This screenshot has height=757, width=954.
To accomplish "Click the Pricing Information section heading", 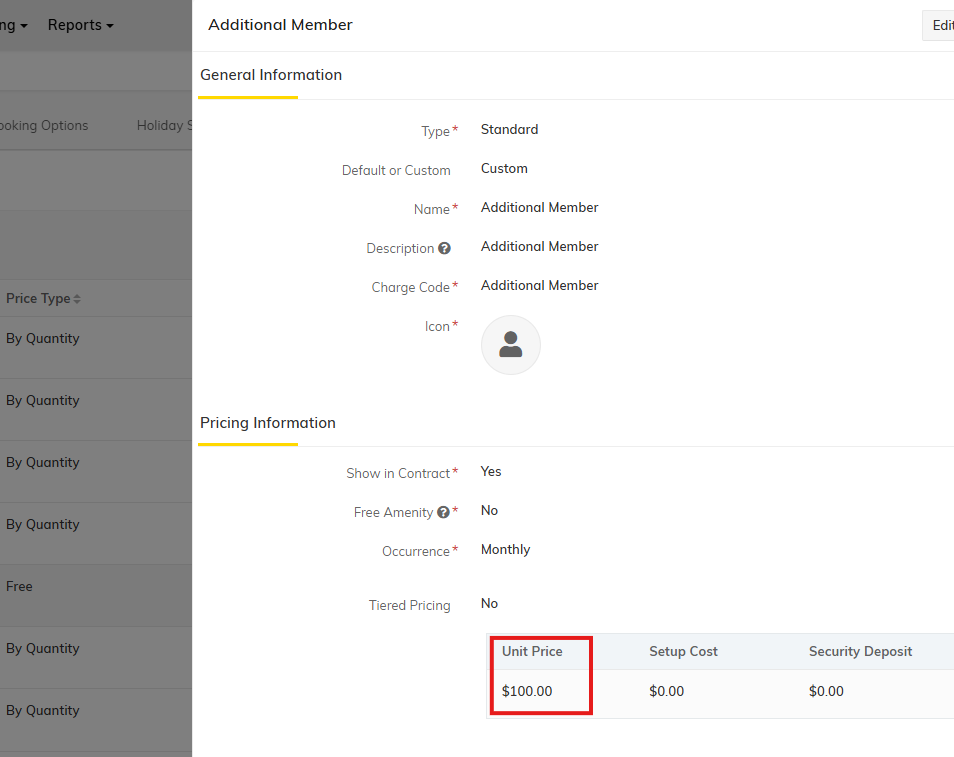I will click(x=268, y=423).
